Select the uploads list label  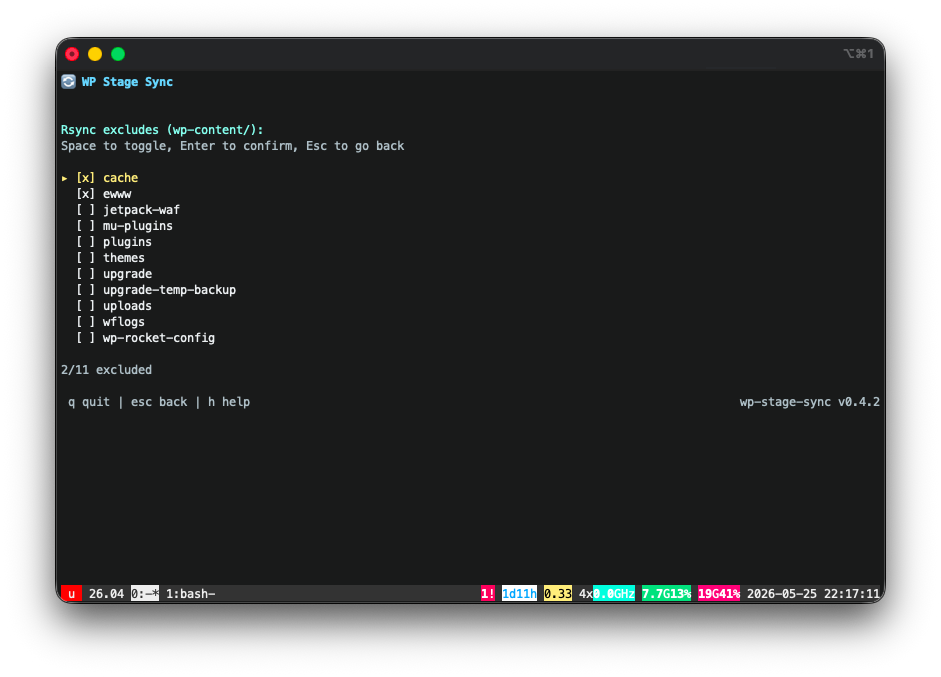127,306
